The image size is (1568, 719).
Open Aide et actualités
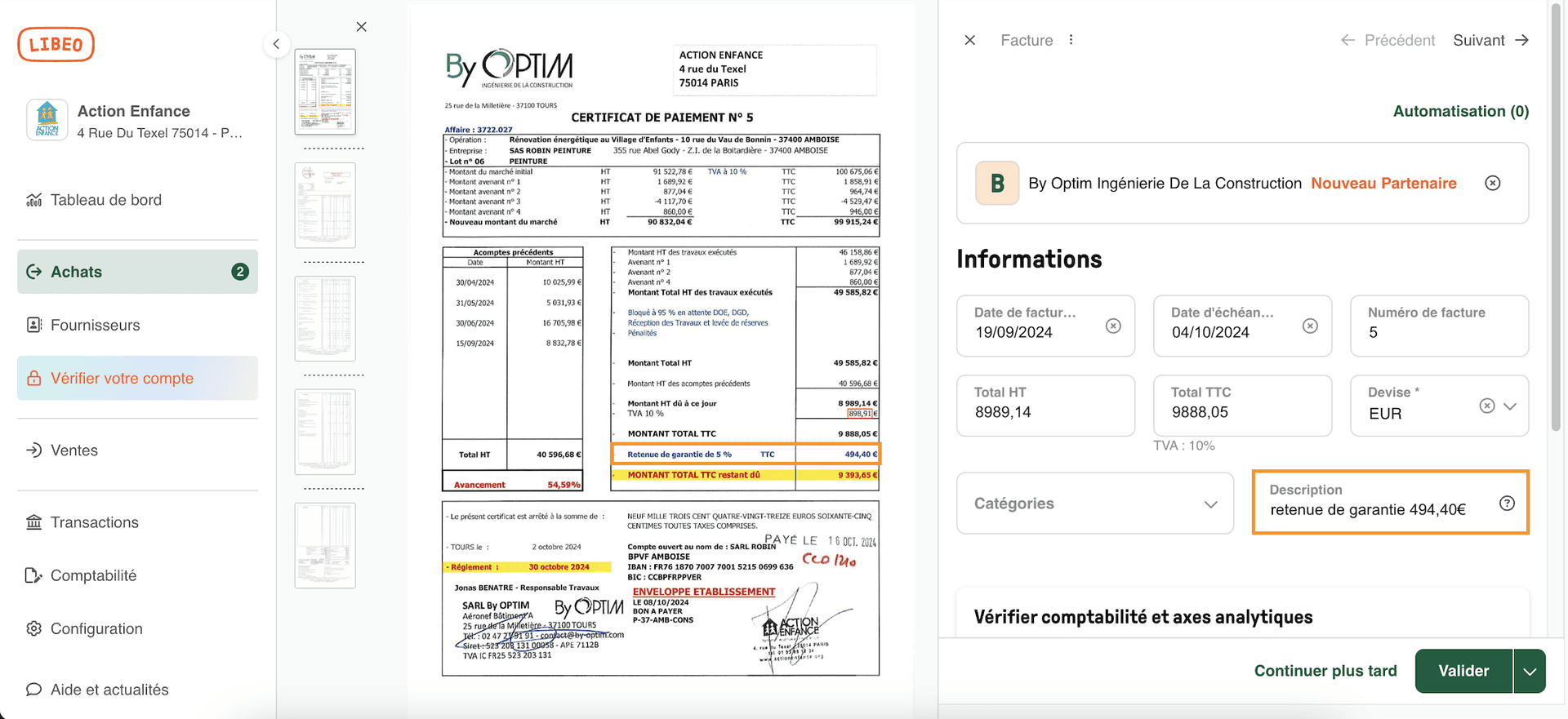[x=109, y=690]
